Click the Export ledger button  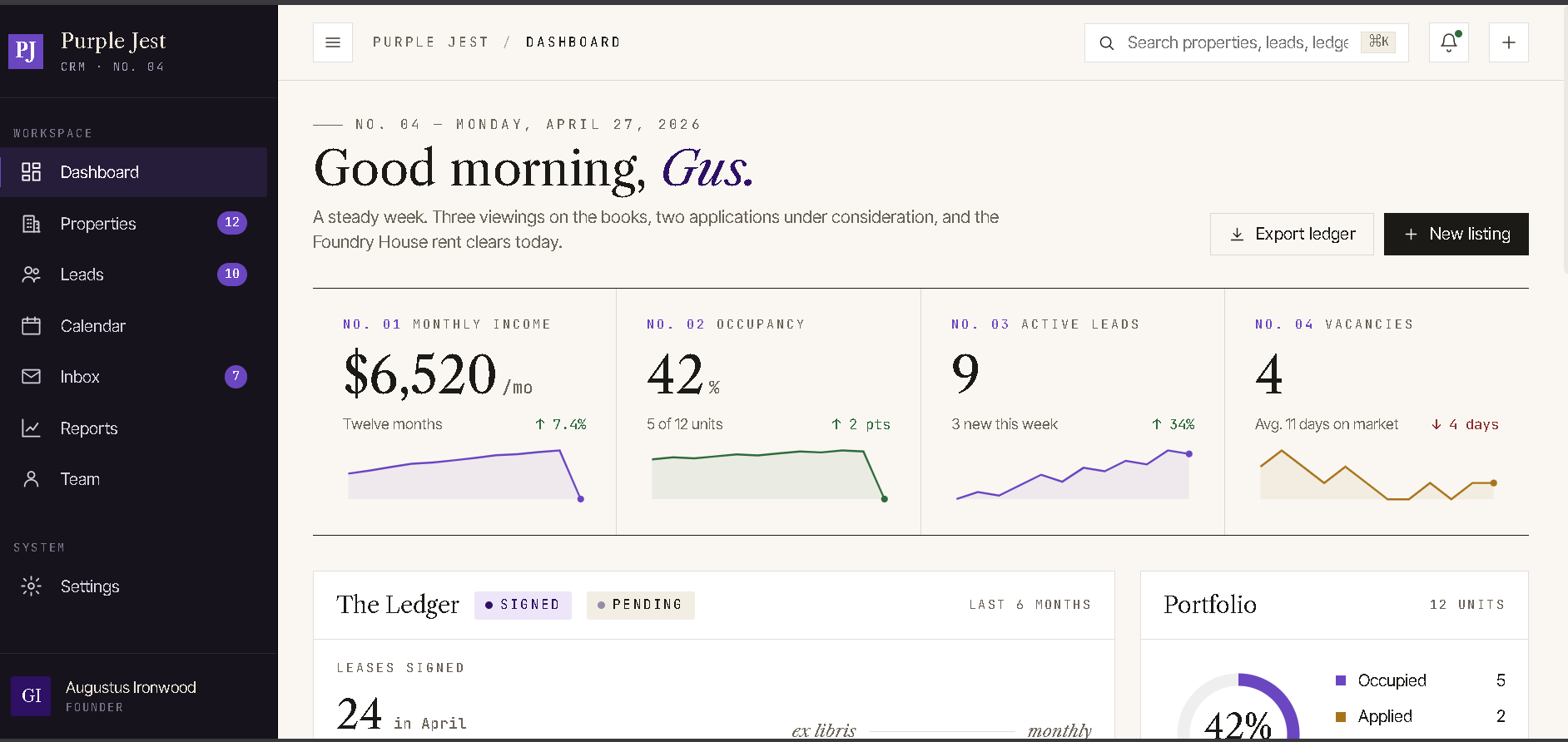click(x=1292, y=235)
